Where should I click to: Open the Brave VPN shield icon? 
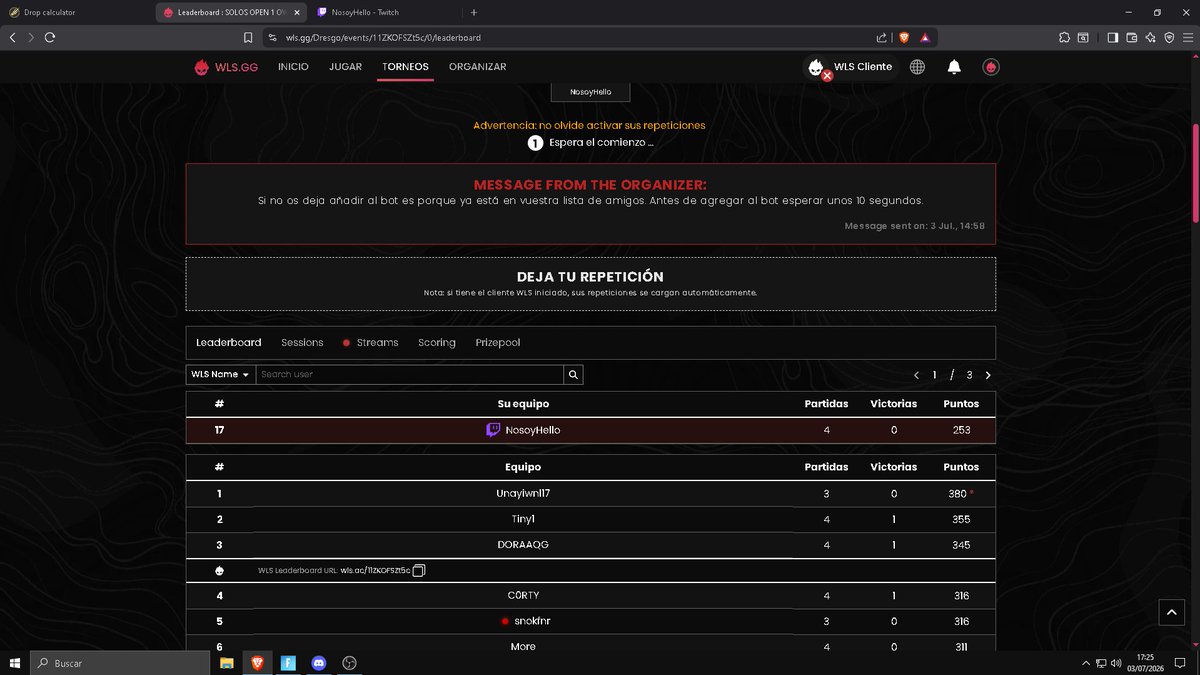pos(1169,37)
